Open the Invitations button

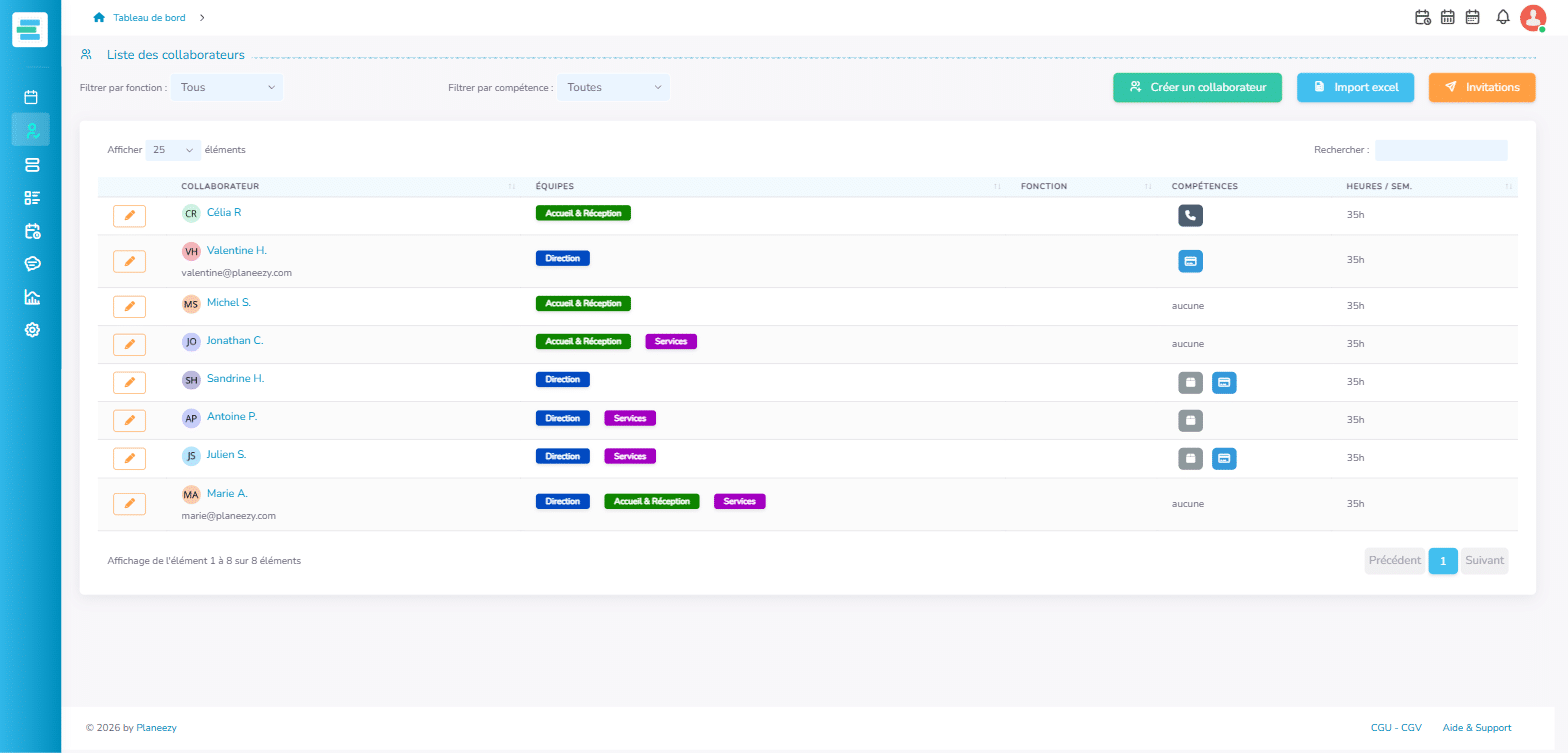1481,87
